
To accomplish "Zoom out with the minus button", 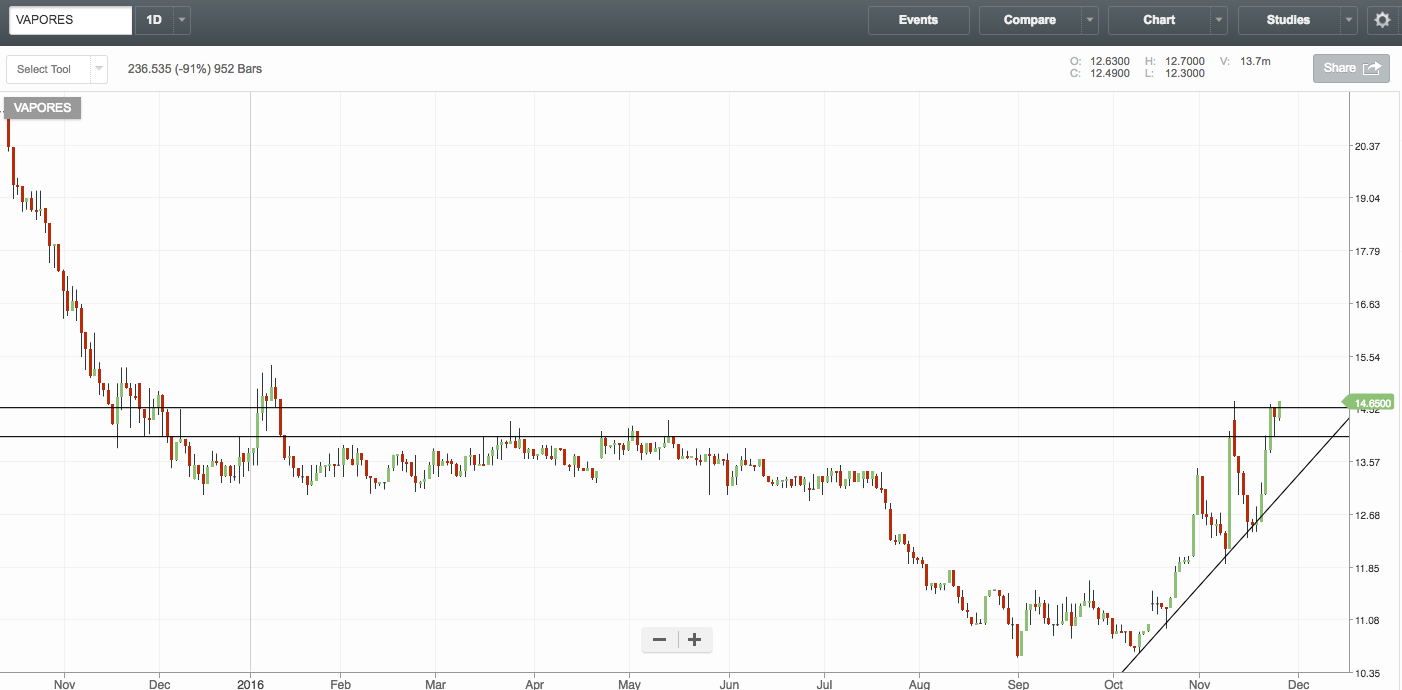I will [x=659, y=640].
